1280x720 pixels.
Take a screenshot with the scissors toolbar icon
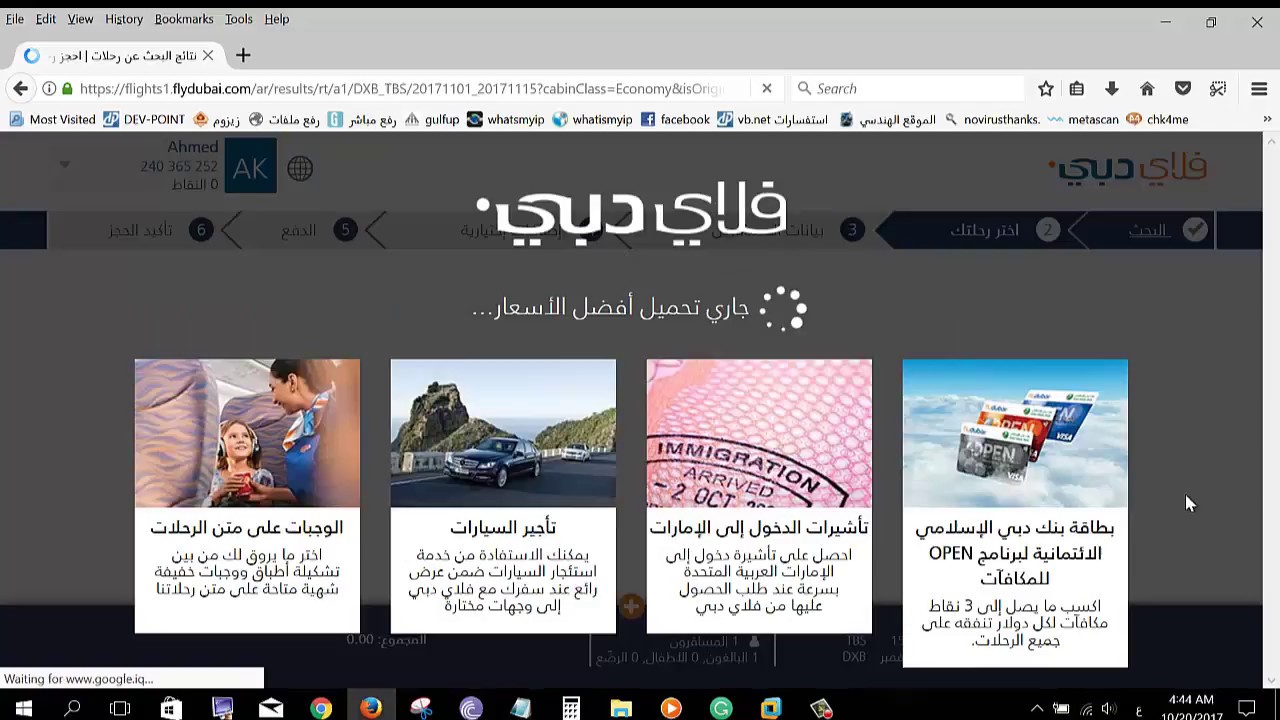1218,89
